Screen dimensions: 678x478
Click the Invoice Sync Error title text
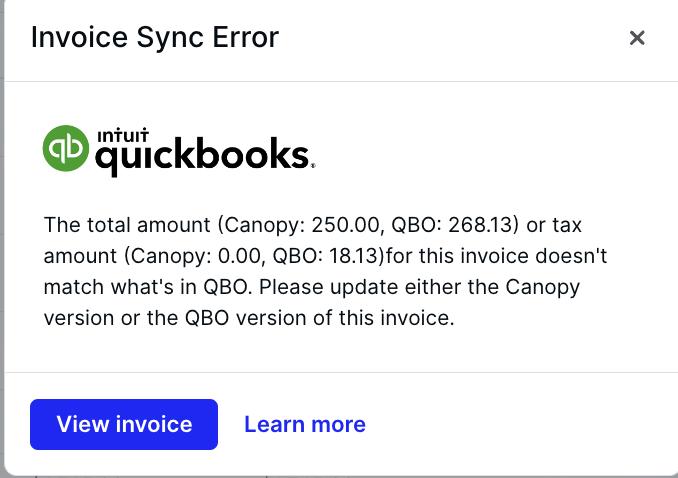(x=155, y=37)
